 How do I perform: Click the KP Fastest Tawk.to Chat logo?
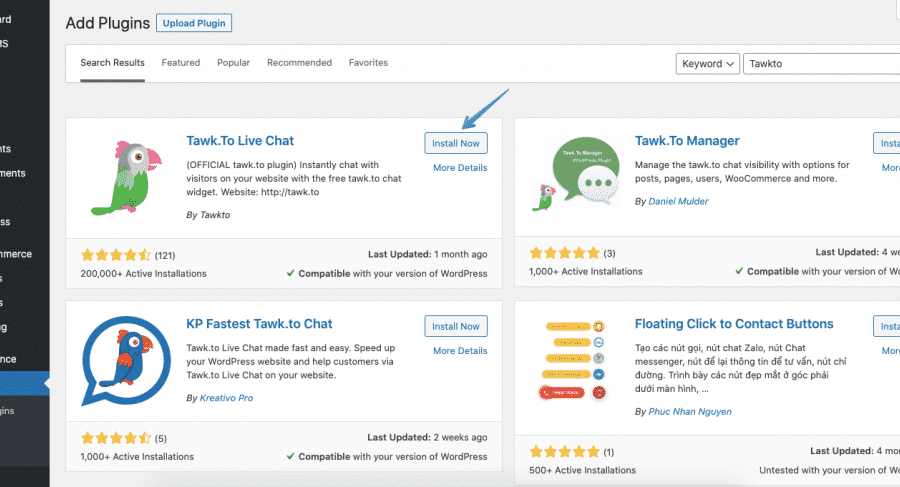click(x=126, y=361)
